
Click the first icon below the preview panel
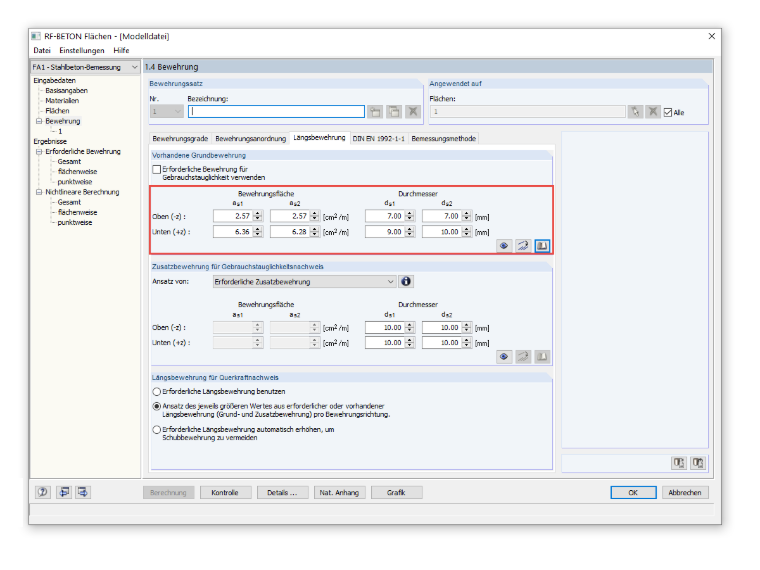(x=679, y=463)
